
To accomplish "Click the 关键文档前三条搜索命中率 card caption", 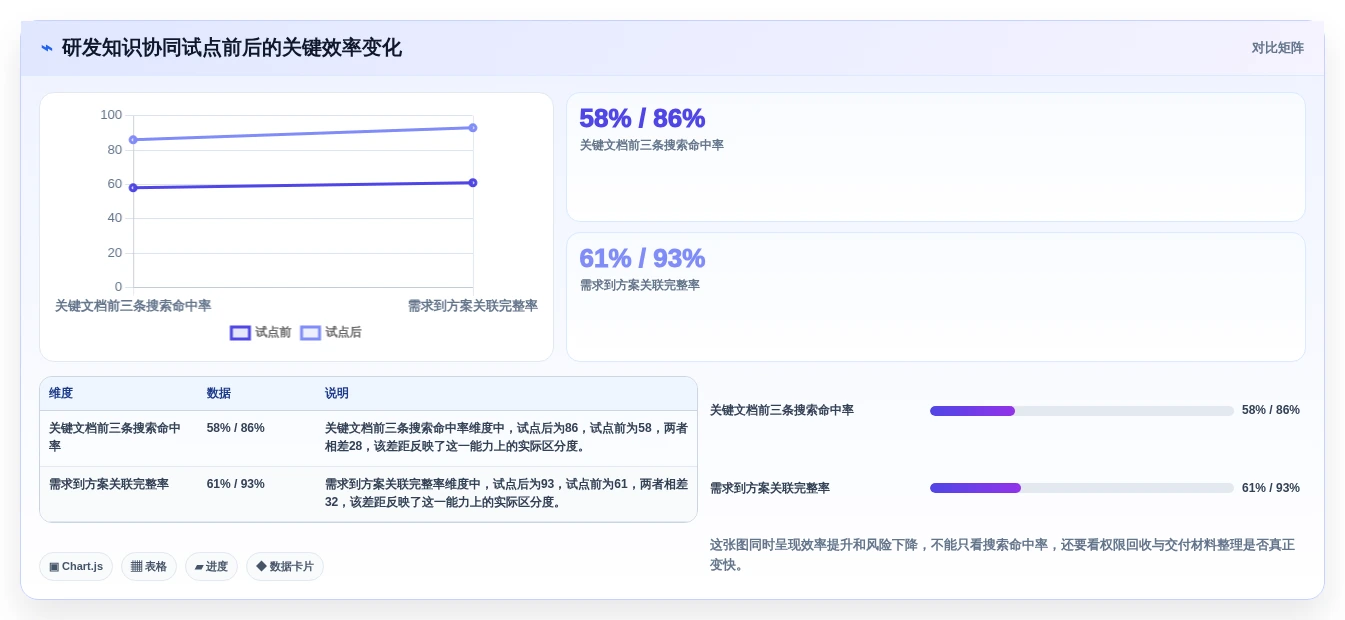I will click(652, 145).
